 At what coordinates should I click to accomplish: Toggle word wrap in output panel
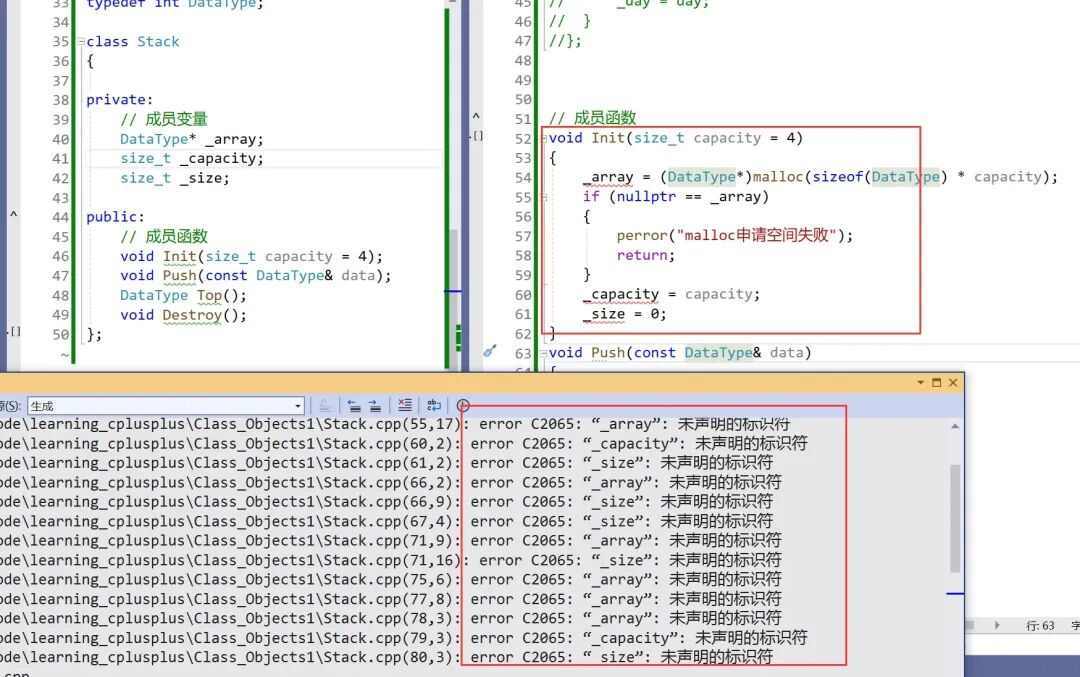pos(434,406)
